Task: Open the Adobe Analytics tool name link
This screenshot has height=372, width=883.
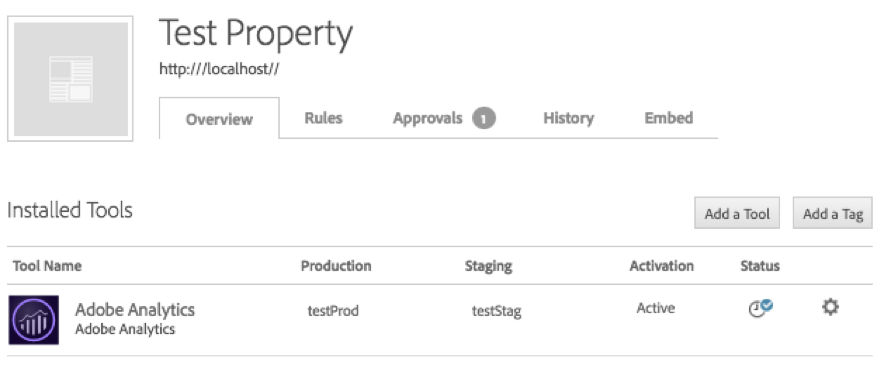Action: coord(135,310)
